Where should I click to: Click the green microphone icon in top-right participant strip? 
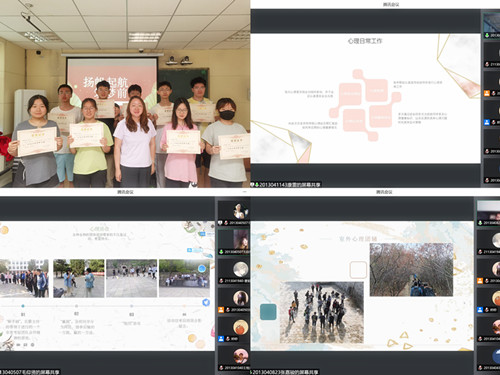(x=487, y=35)
